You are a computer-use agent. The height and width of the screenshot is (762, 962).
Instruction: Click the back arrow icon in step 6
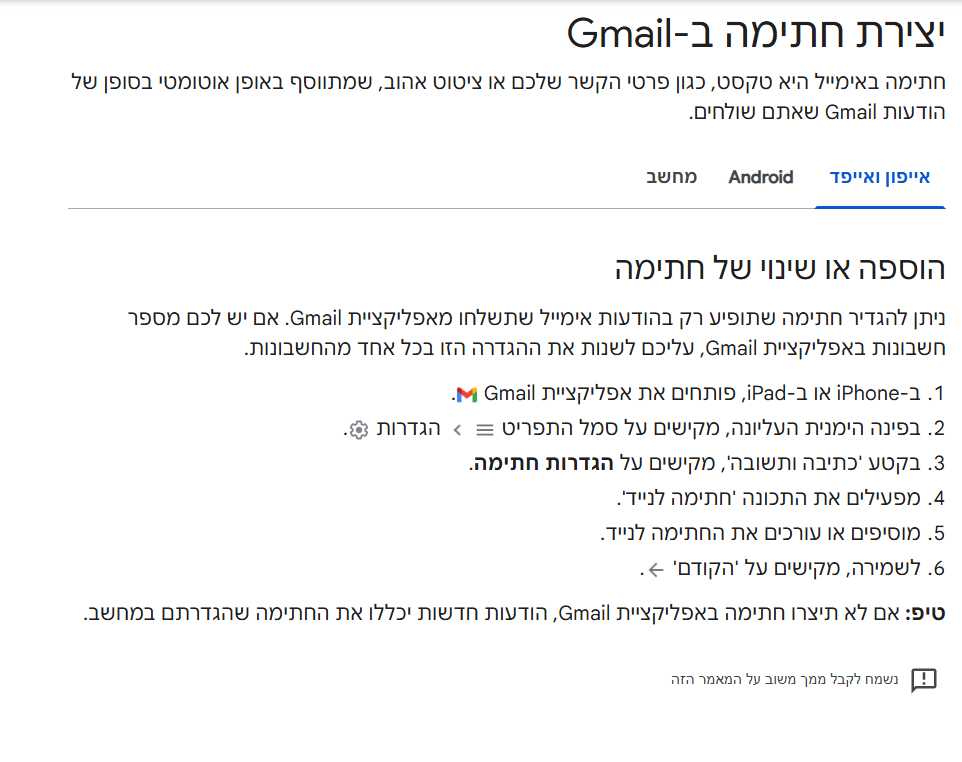(655, 570)
